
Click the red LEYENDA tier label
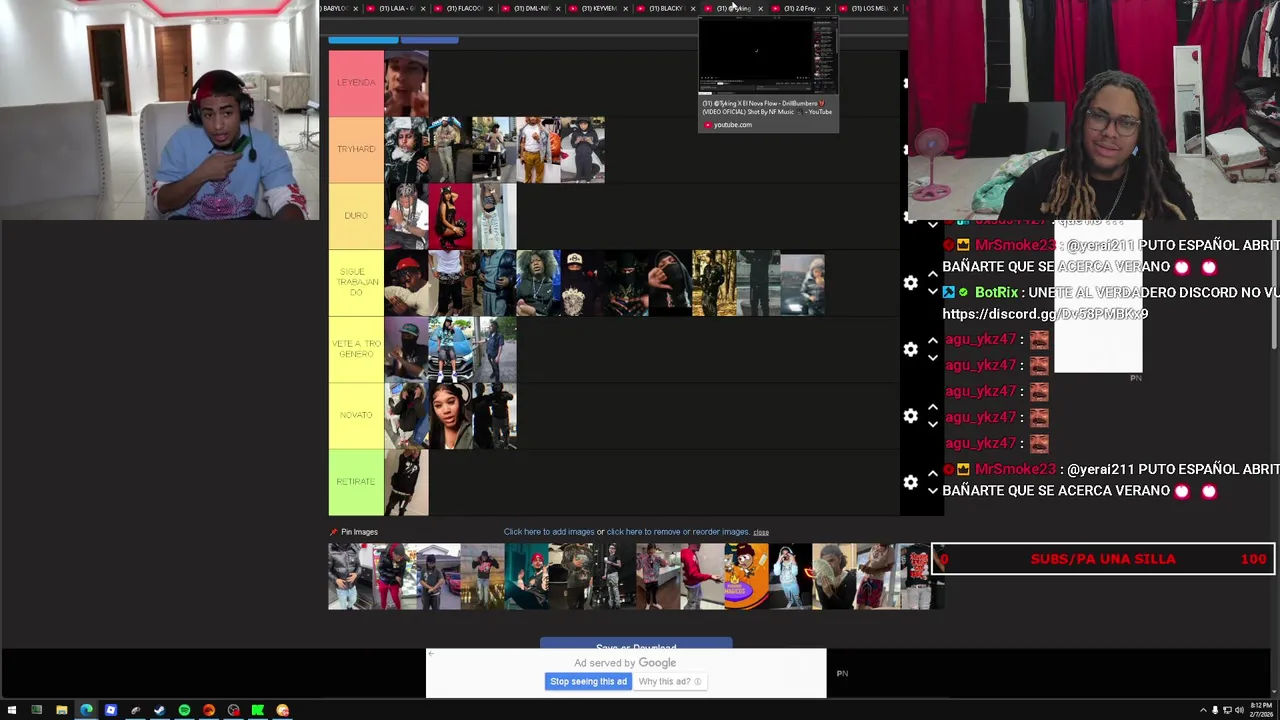pos(356,83)
